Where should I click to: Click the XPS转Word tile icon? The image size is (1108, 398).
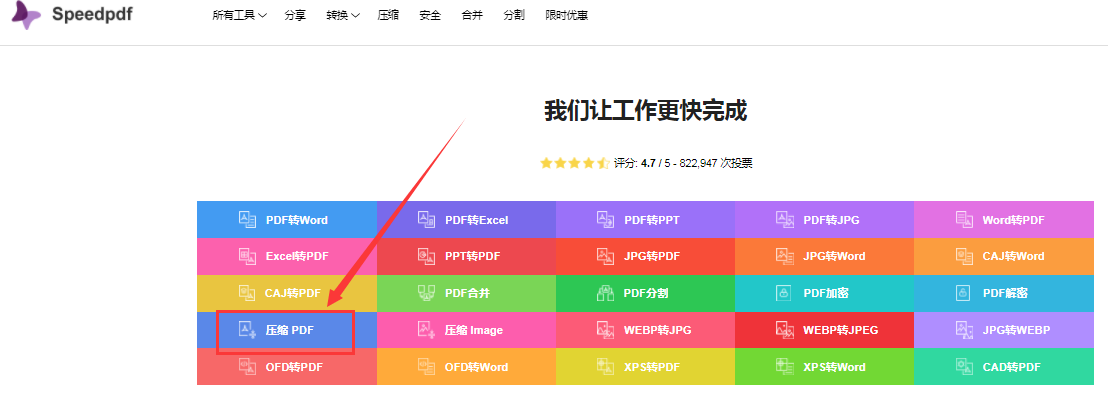pos(784,366)
